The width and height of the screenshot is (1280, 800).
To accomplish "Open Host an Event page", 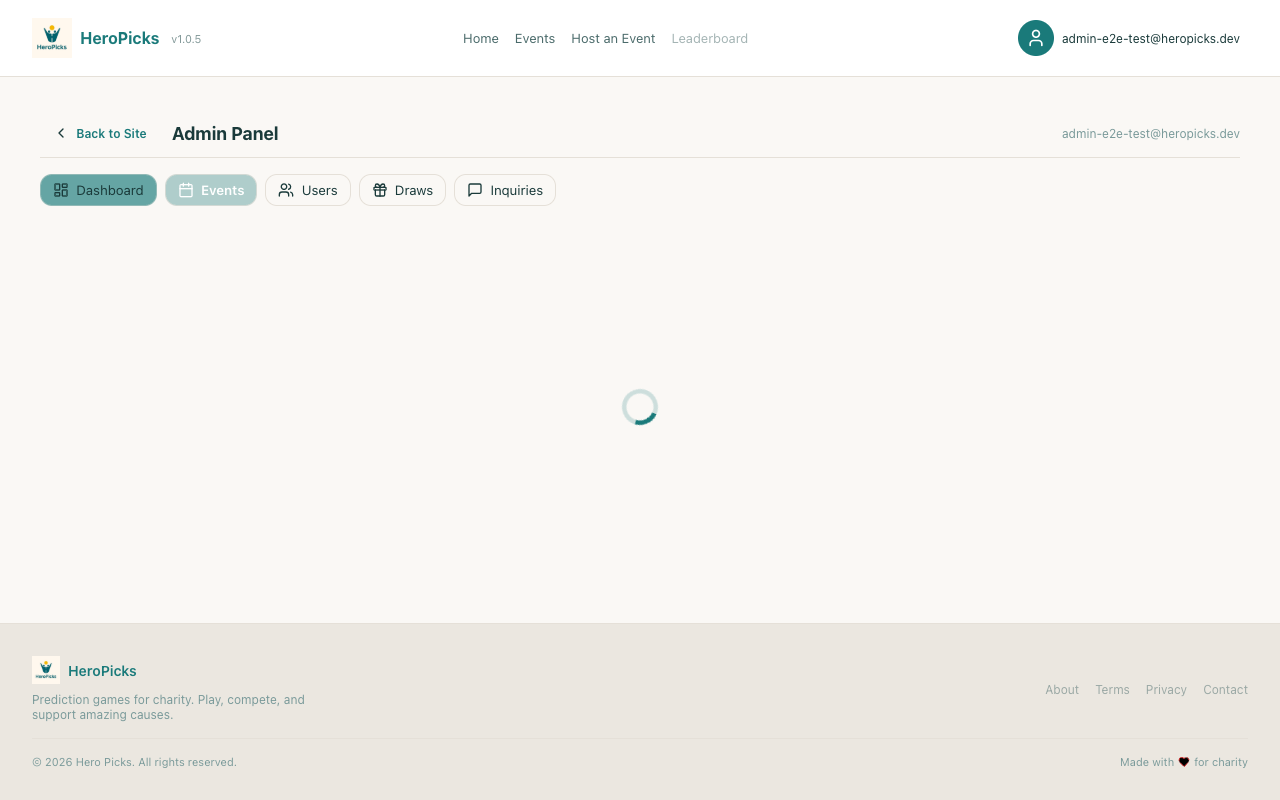I will pos(613,38).
